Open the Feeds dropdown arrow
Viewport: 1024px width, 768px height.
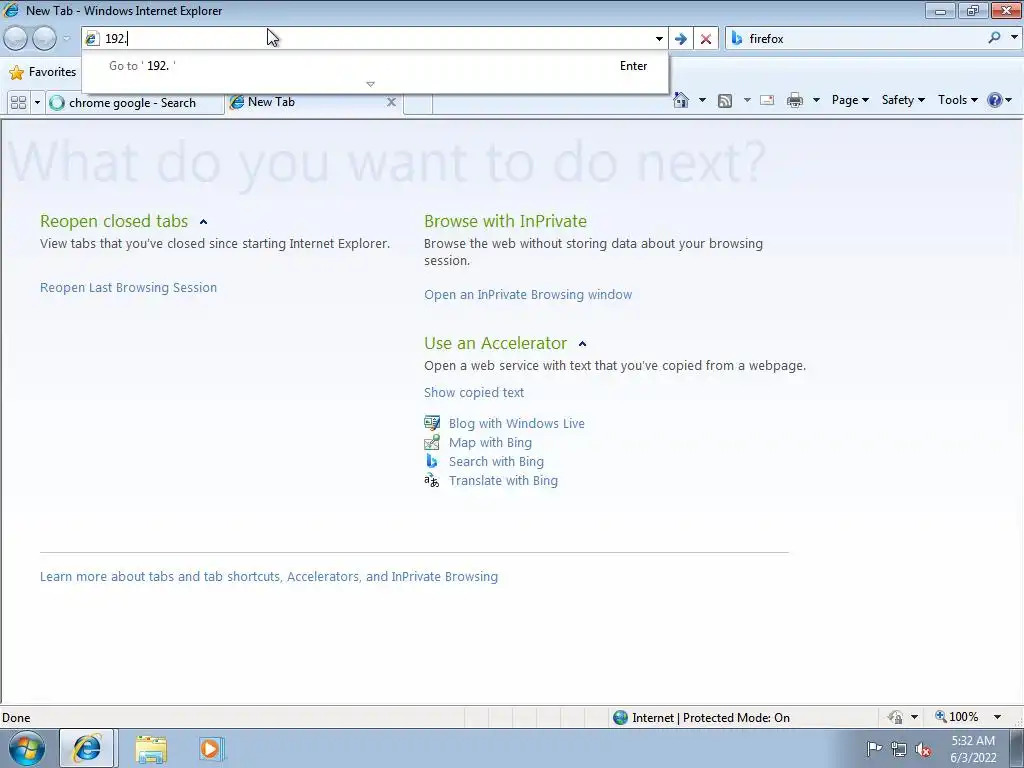pos(746,100)
